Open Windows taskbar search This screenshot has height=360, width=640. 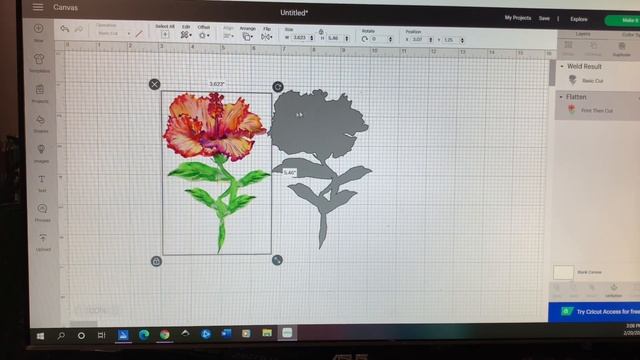pyautogui.click(x=61, y=336)
